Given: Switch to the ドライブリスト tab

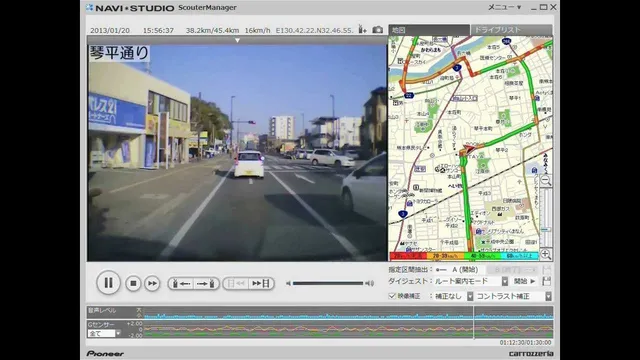Looking at the screenshot, I should click(x=511, y=30).
